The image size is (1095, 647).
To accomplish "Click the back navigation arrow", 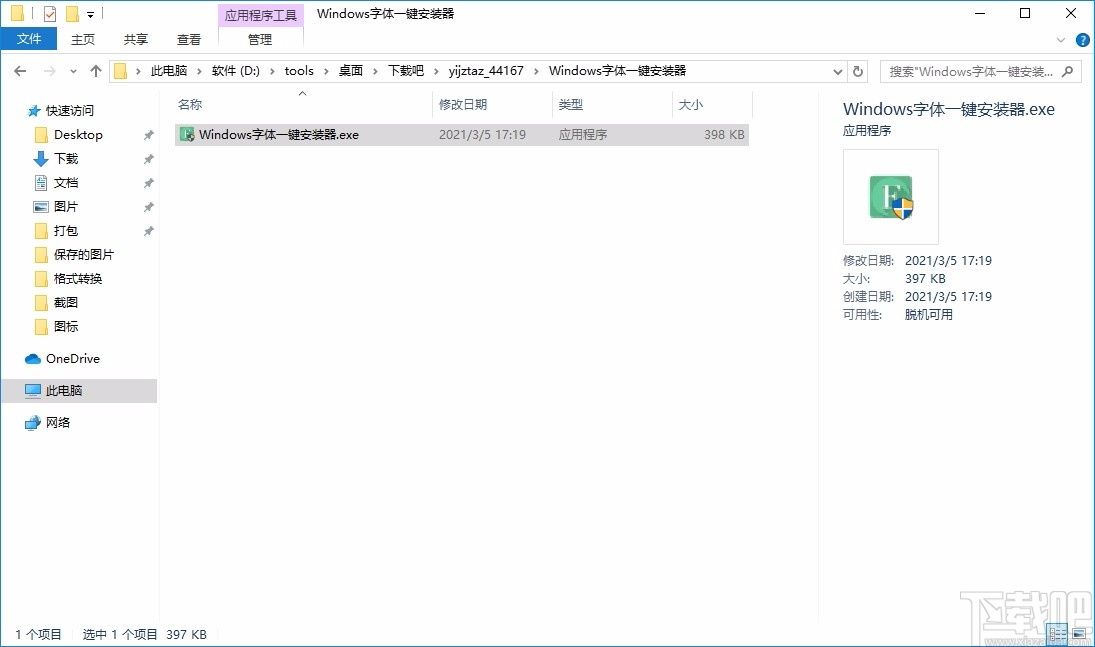I will (x=19, y=71).
